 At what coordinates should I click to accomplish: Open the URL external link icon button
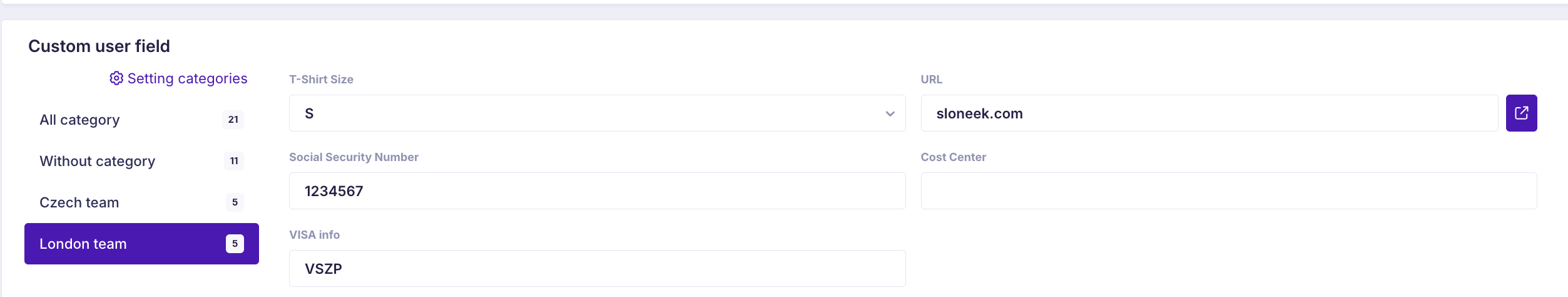click(x=1521, y=113)
